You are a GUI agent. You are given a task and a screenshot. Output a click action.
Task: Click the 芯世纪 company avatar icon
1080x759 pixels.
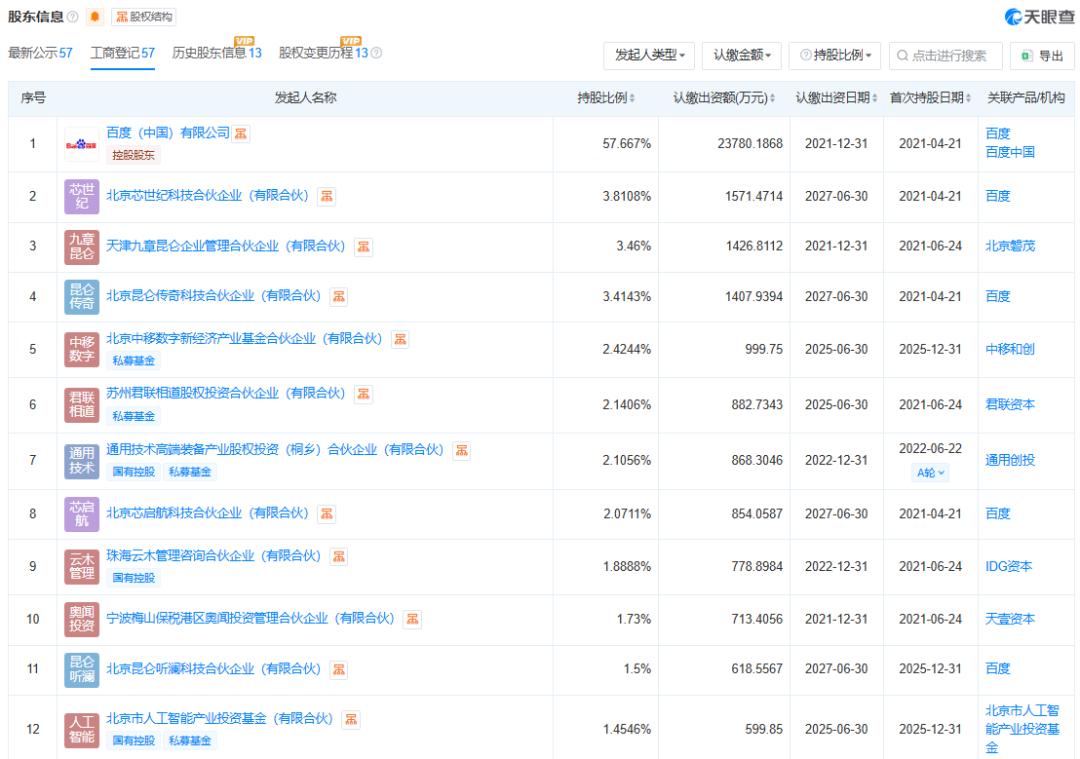tap(81, 196)
